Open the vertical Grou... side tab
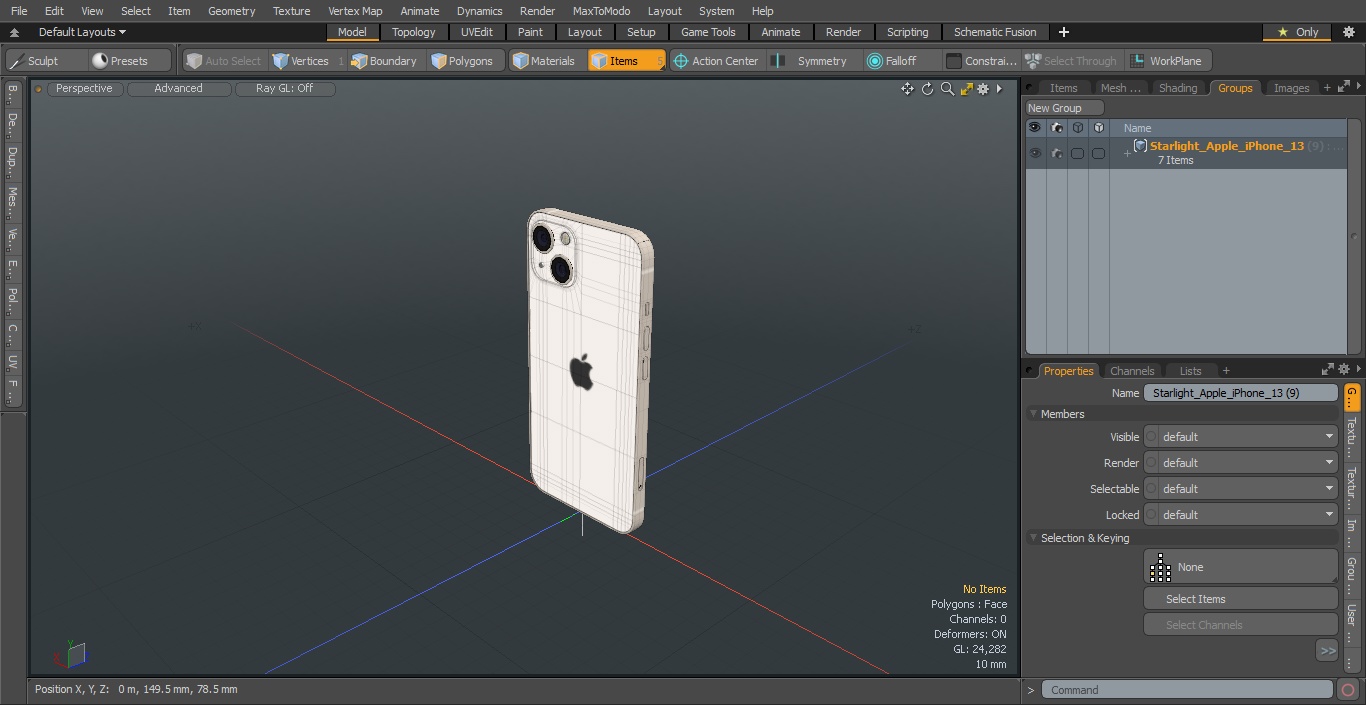This screenshot has height=705, width=1366. 1351,574
